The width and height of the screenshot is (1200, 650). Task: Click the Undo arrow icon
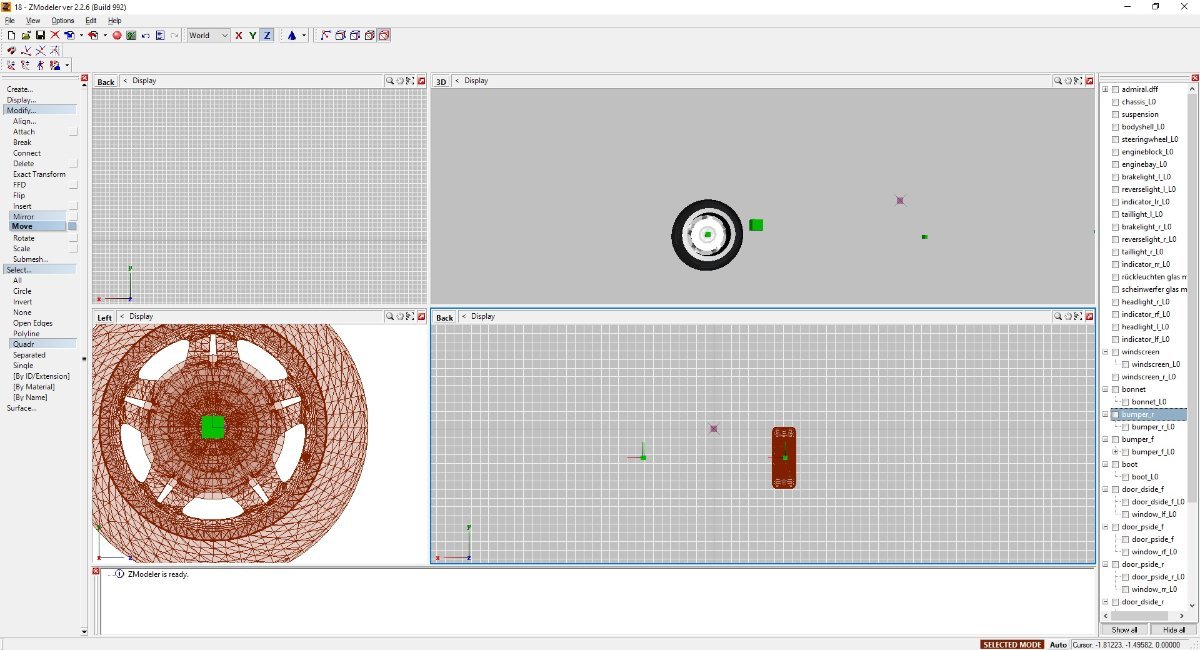click(145, 35)
